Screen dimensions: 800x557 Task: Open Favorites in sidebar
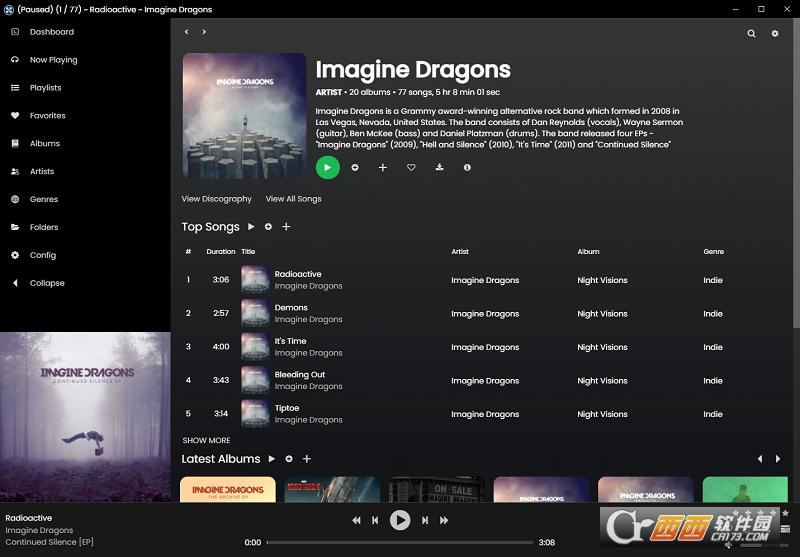click(x=47, y=116)
